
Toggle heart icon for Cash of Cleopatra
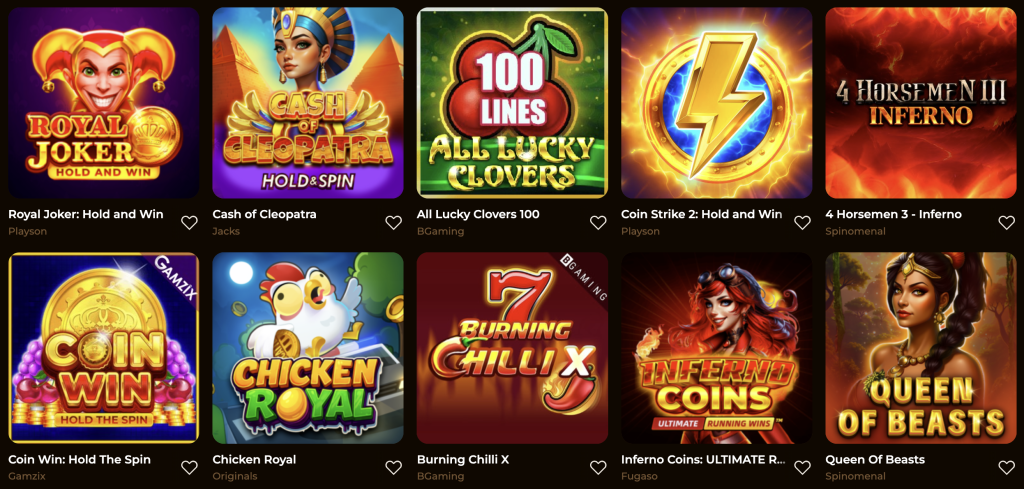(394, 223)
